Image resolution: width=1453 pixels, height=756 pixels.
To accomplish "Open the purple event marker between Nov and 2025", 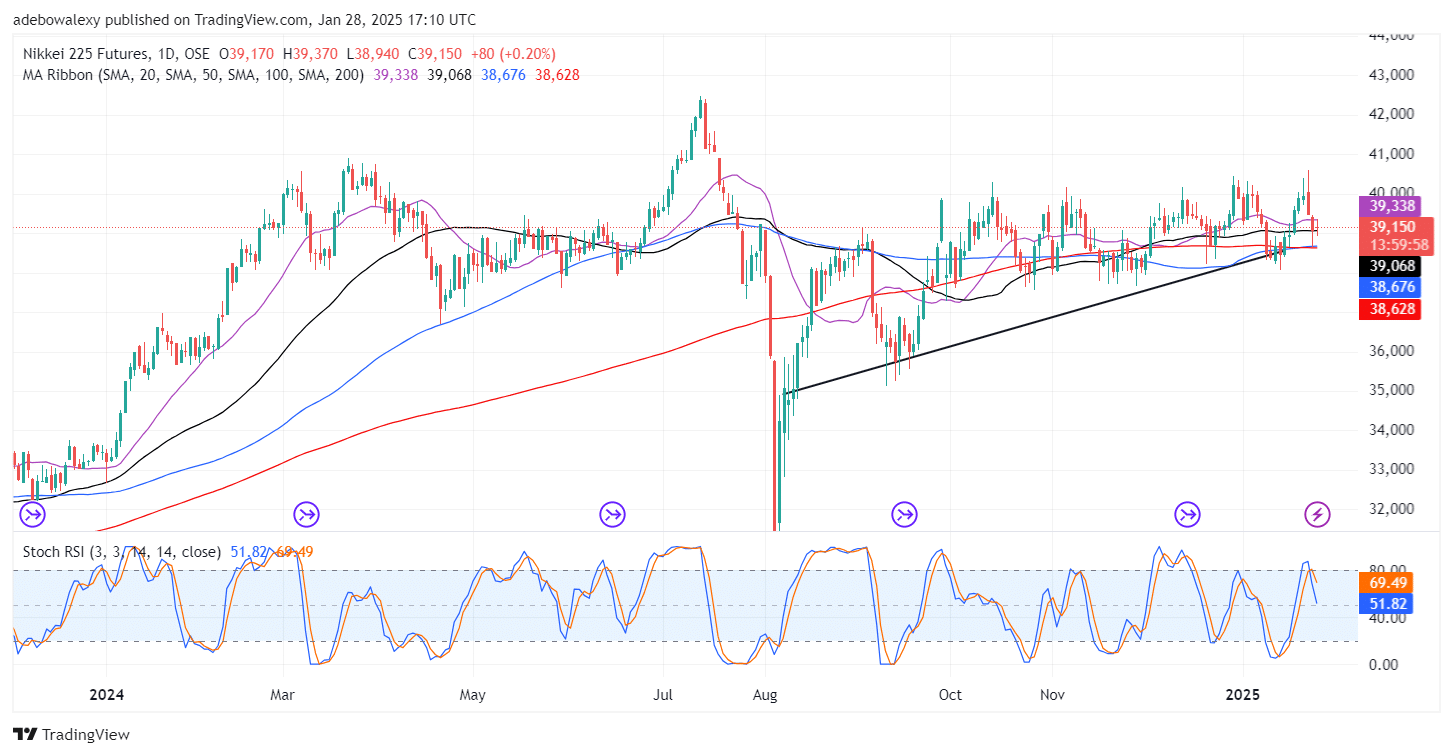I will click(x=1187, y=515).
